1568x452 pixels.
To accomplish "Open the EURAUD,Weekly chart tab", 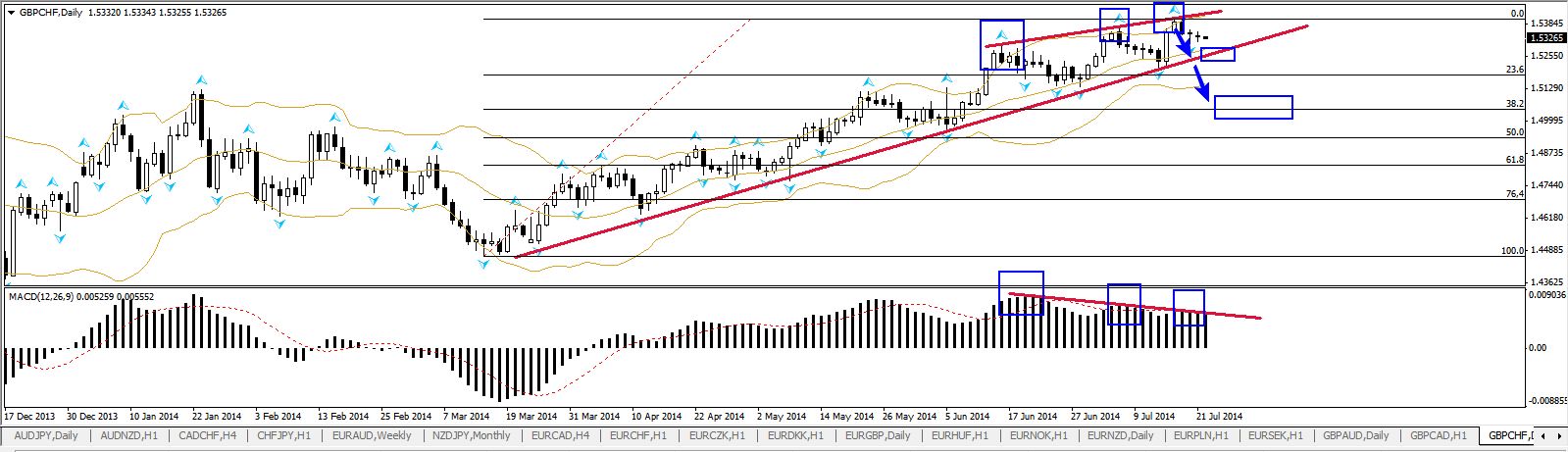I will [371, 435].
